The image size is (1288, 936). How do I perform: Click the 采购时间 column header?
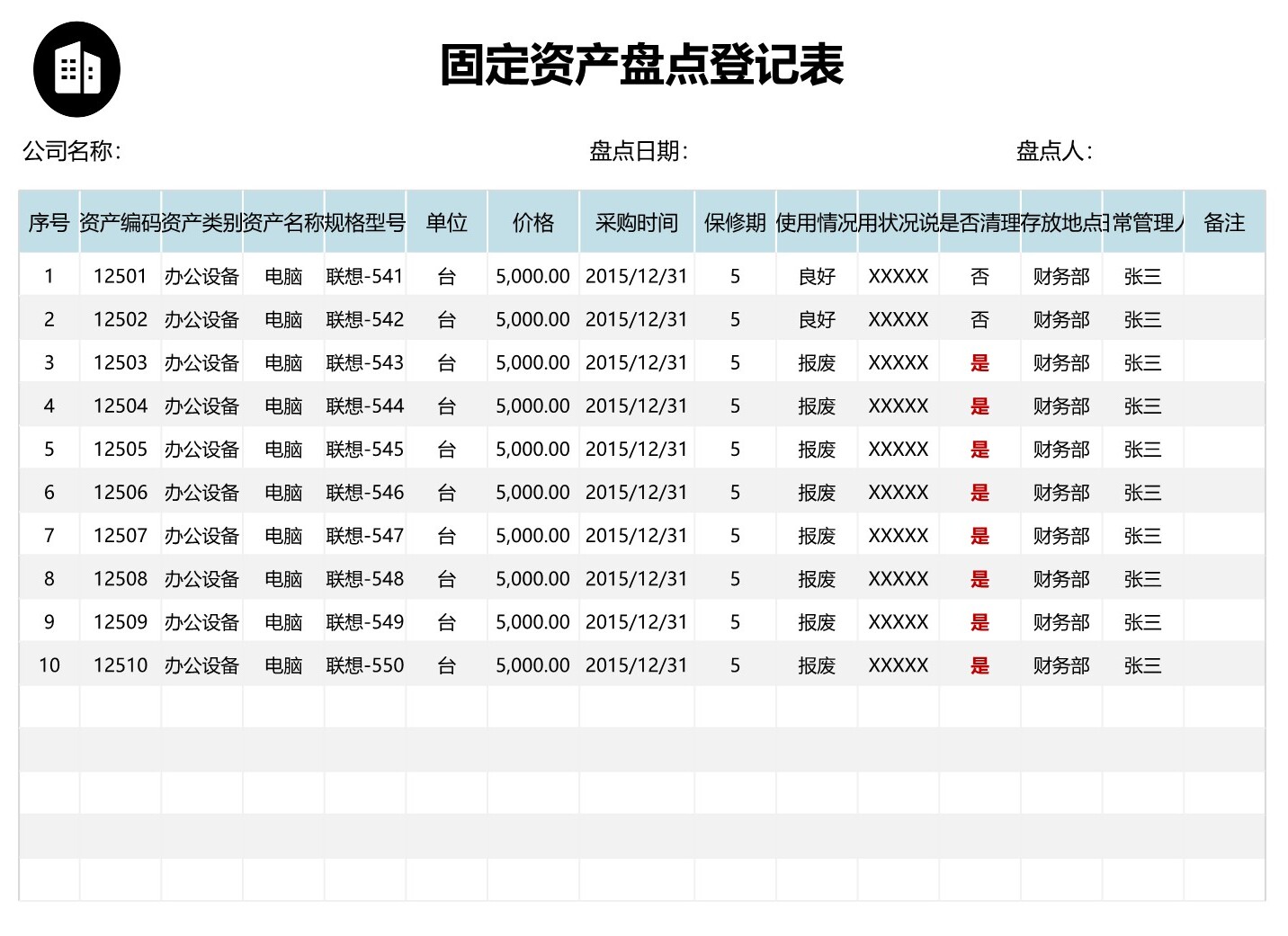[636, 222]
